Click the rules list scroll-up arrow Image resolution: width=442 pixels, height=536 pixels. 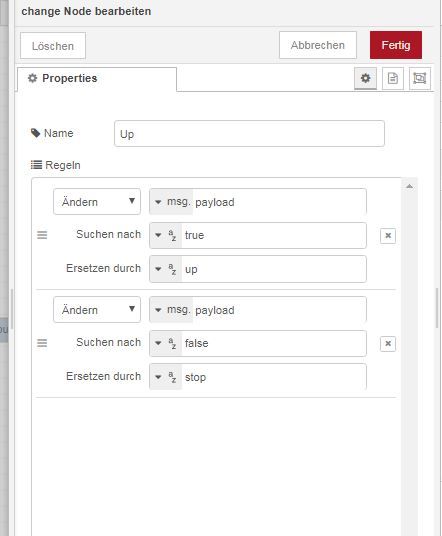pos(409,187)
